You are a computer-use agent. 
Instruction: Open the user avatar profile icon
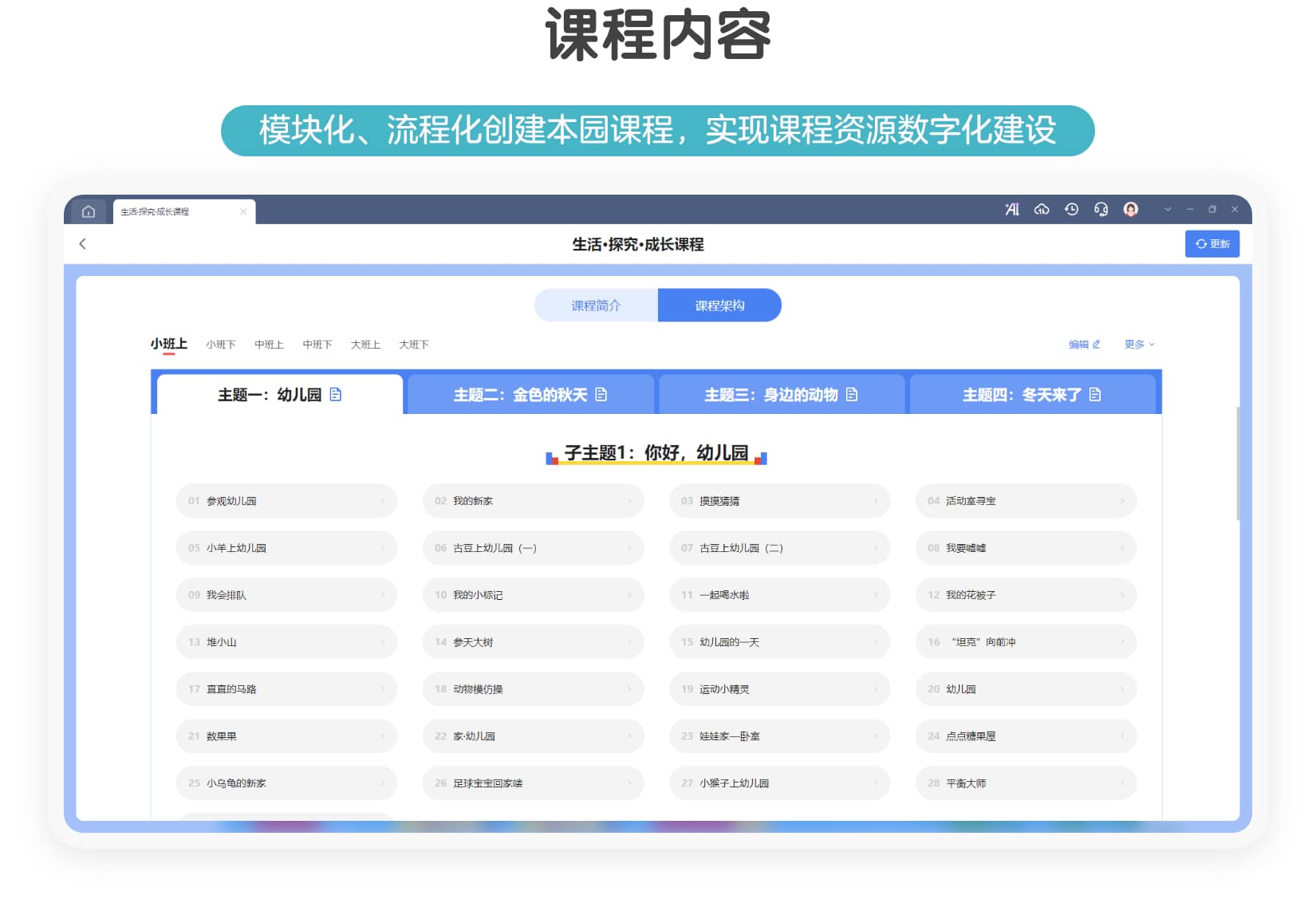pos(1130,209)
